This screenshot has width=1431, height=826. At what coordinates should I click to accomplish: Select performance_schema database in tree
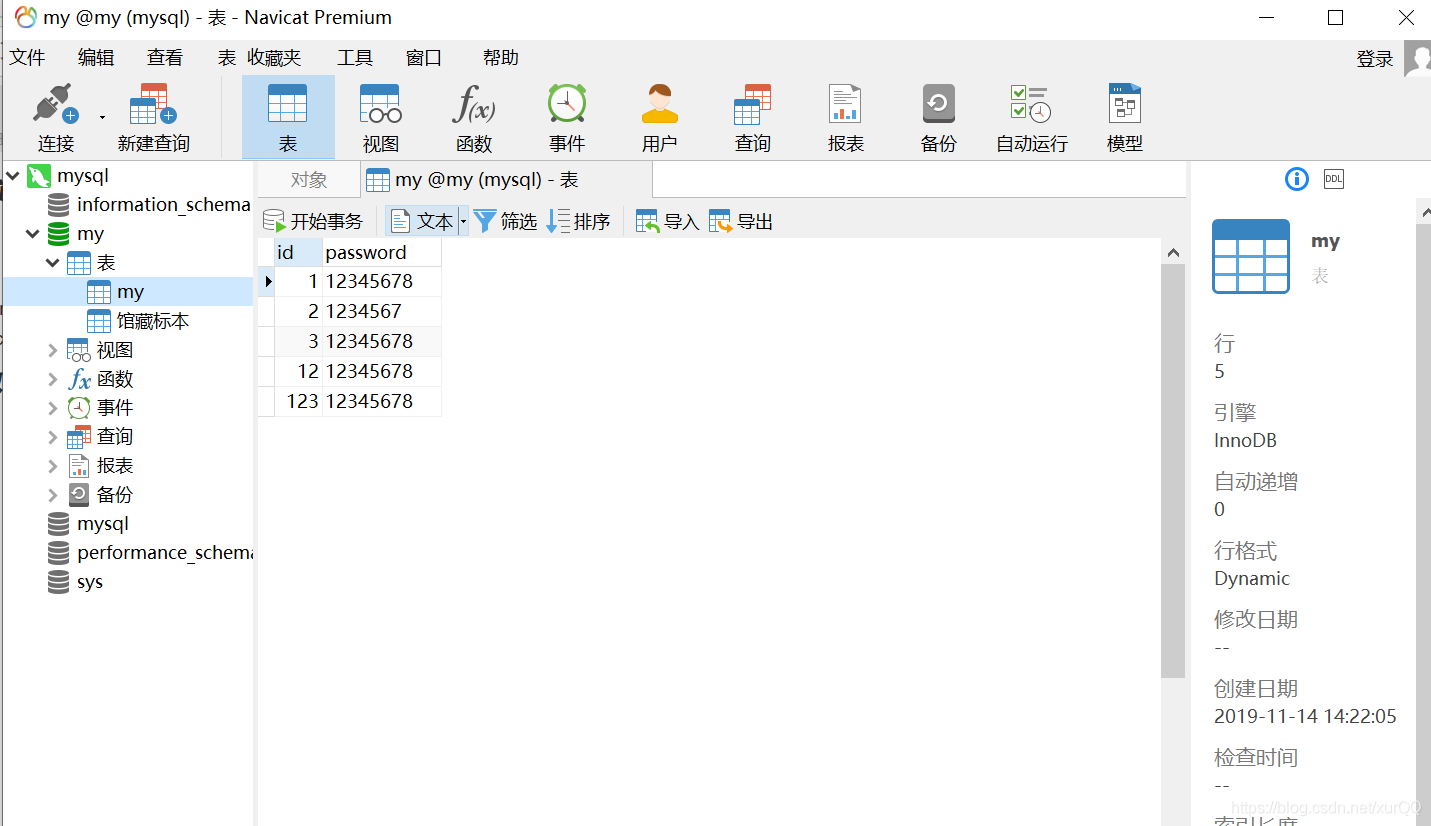pyautogui.click(x=149, y=553)
